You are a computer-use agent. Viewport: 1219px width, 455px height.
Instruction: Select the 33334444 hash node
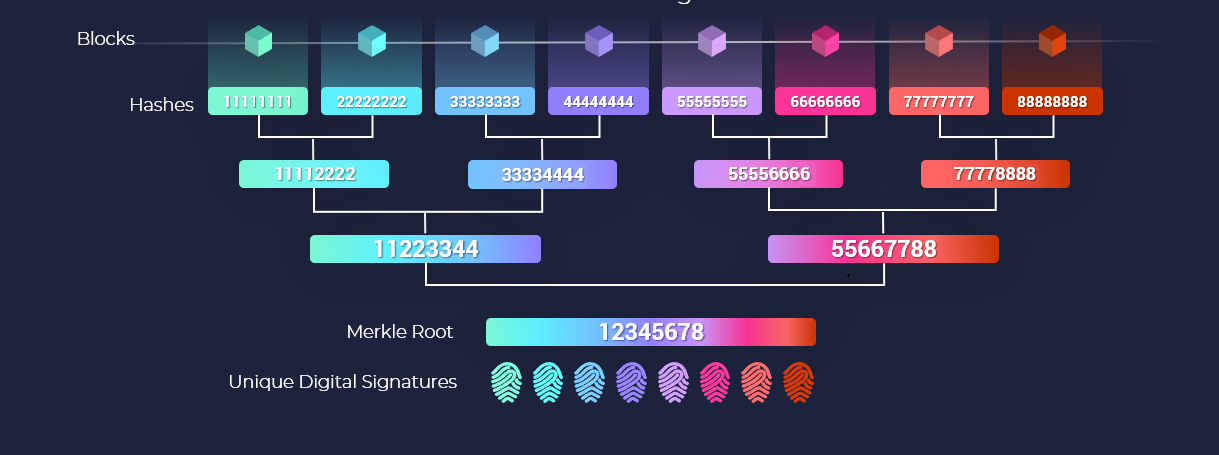(x=542, y=174)
